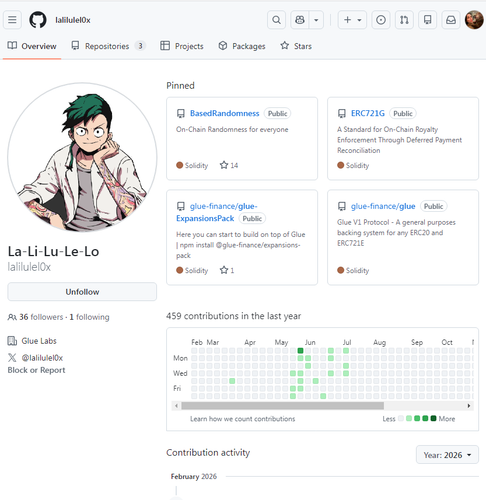486x500 pixels.
Task: Click the contribution graph horizontal scrollbar thumb
Action: pyautogui.click(x=282, y=406)
